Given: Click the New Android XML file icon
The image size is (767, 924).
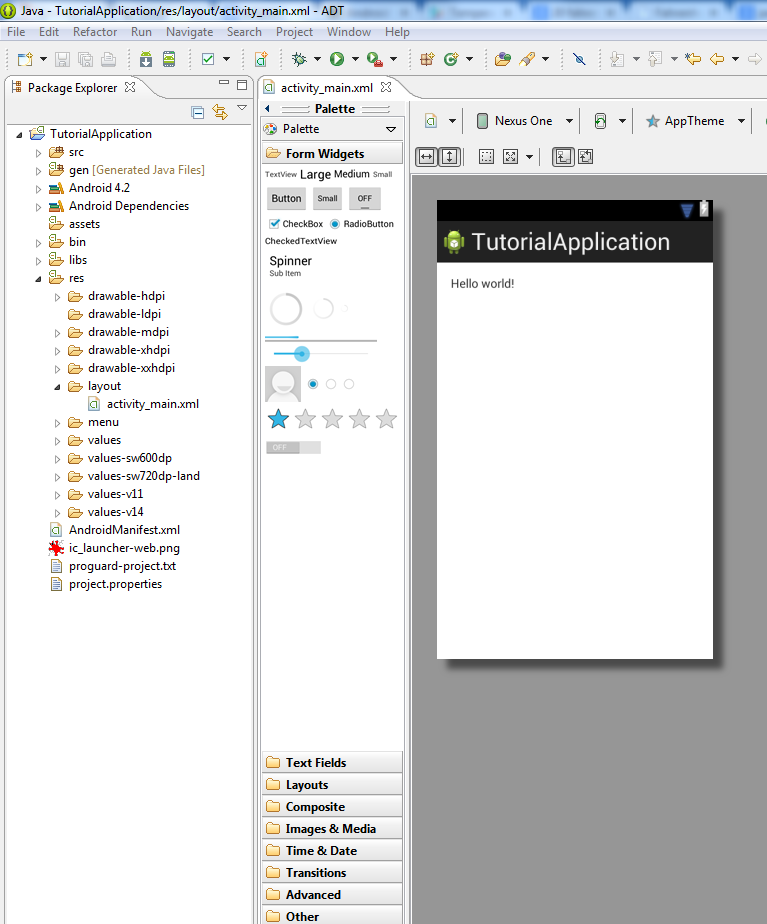Looking at the screenshot, I should click(x=261, y=59).
